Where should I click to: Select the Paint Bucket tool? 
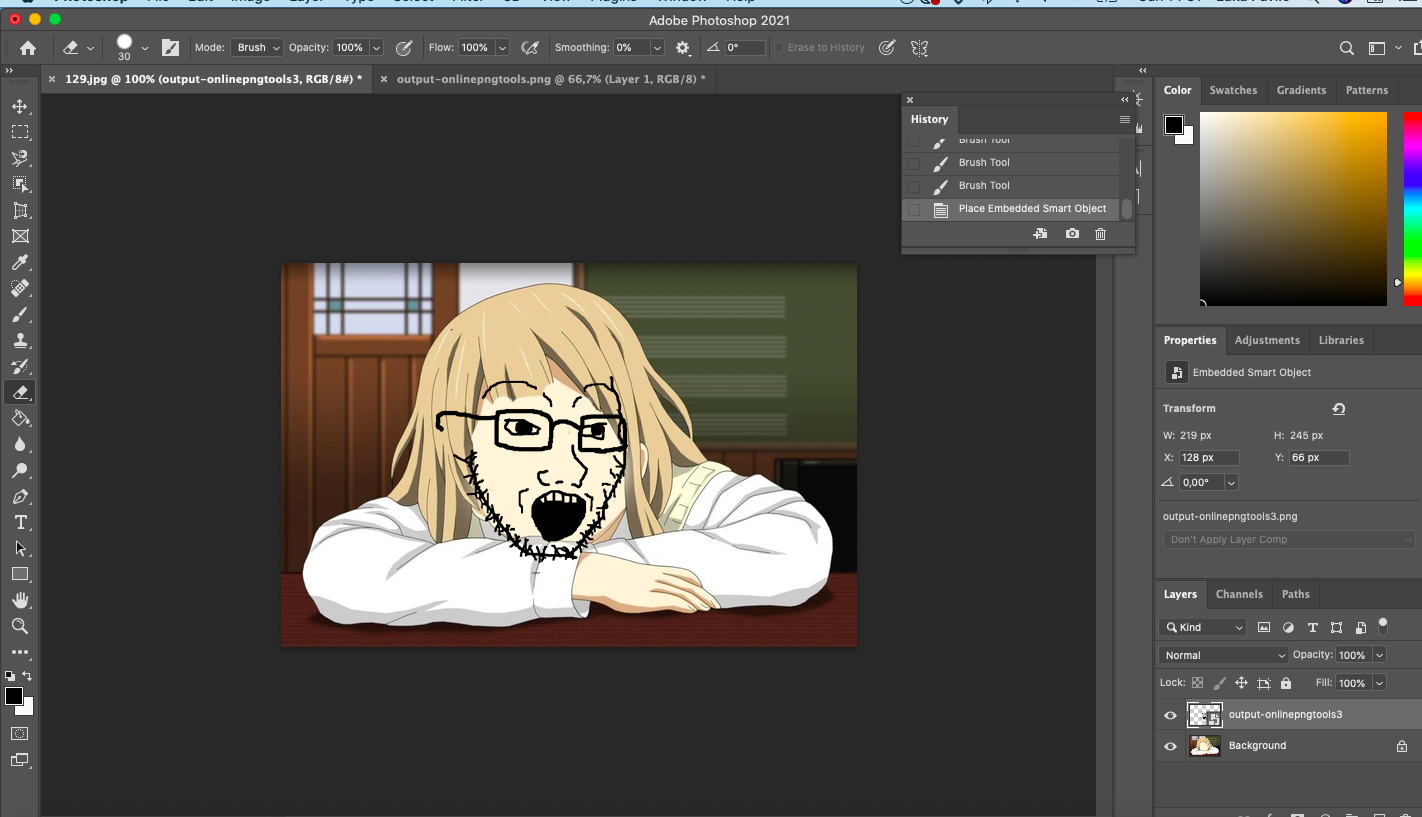pos(20,418)
